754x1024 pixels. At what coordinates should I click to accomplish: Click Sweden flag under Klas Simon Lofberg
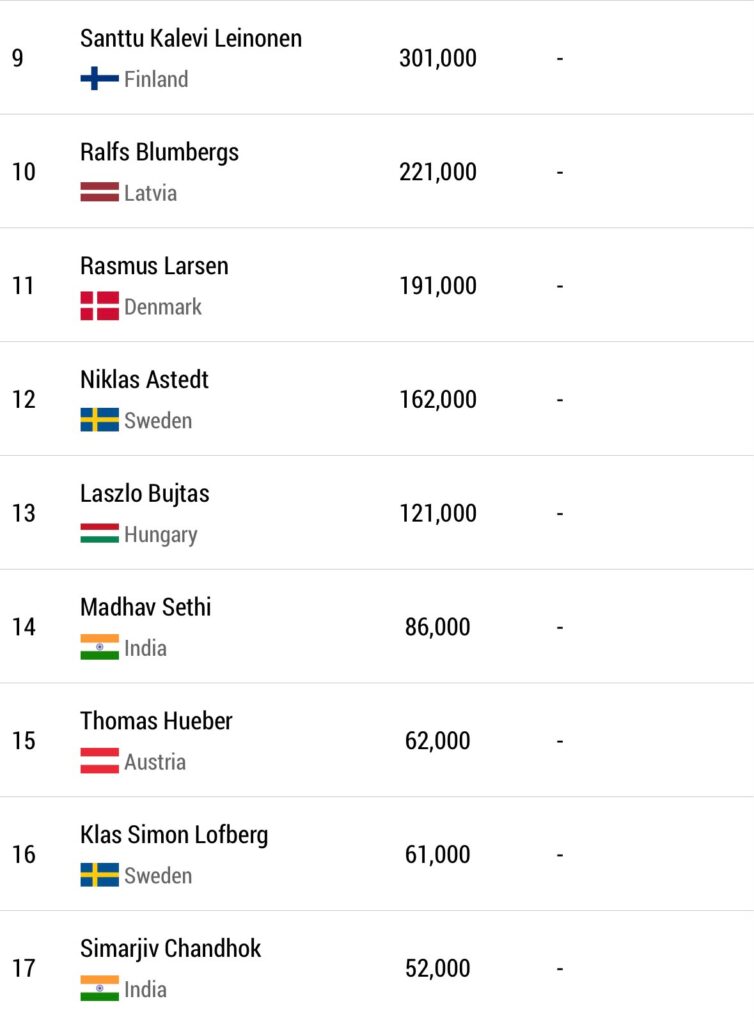99,875
